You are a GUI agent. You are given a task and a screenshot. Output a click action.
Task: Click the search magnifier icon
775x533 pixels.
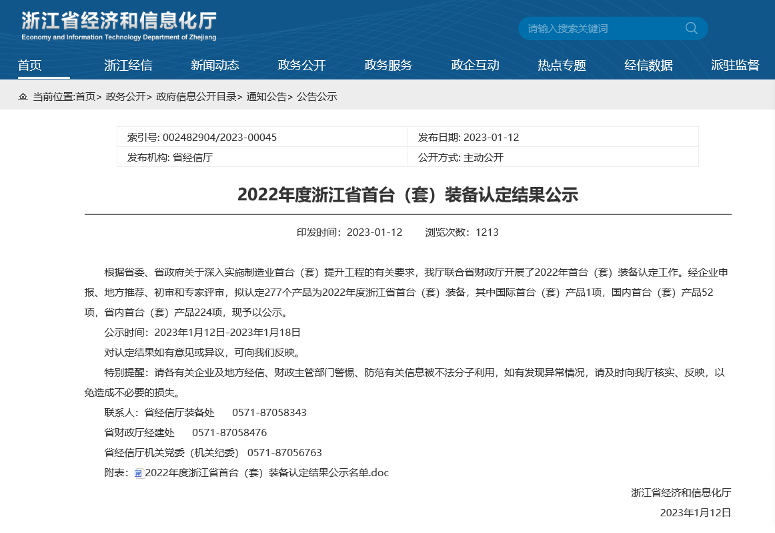tap(691, 29)
